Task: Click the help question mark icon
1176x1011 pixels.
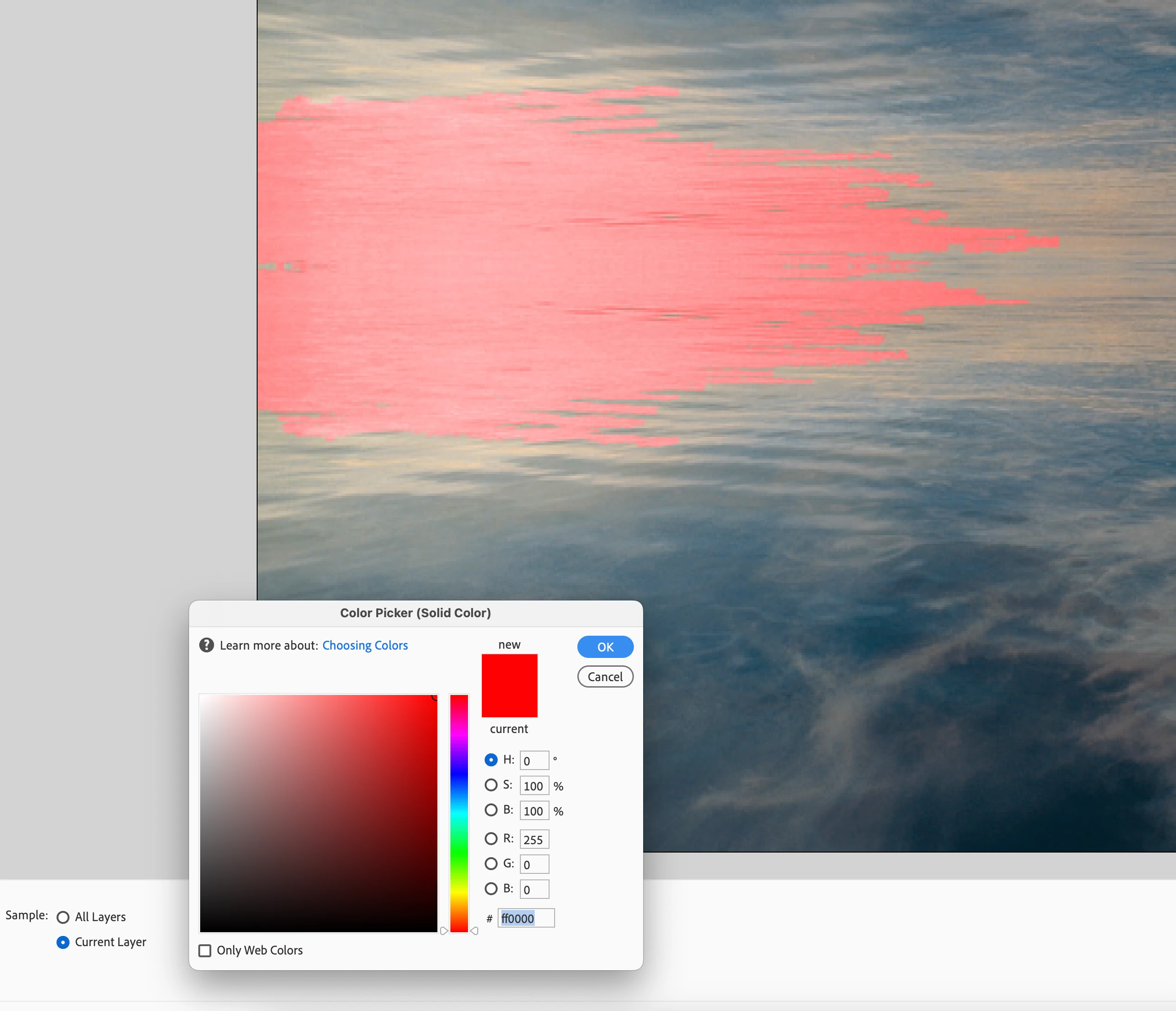Action: (x=207, y=645)
